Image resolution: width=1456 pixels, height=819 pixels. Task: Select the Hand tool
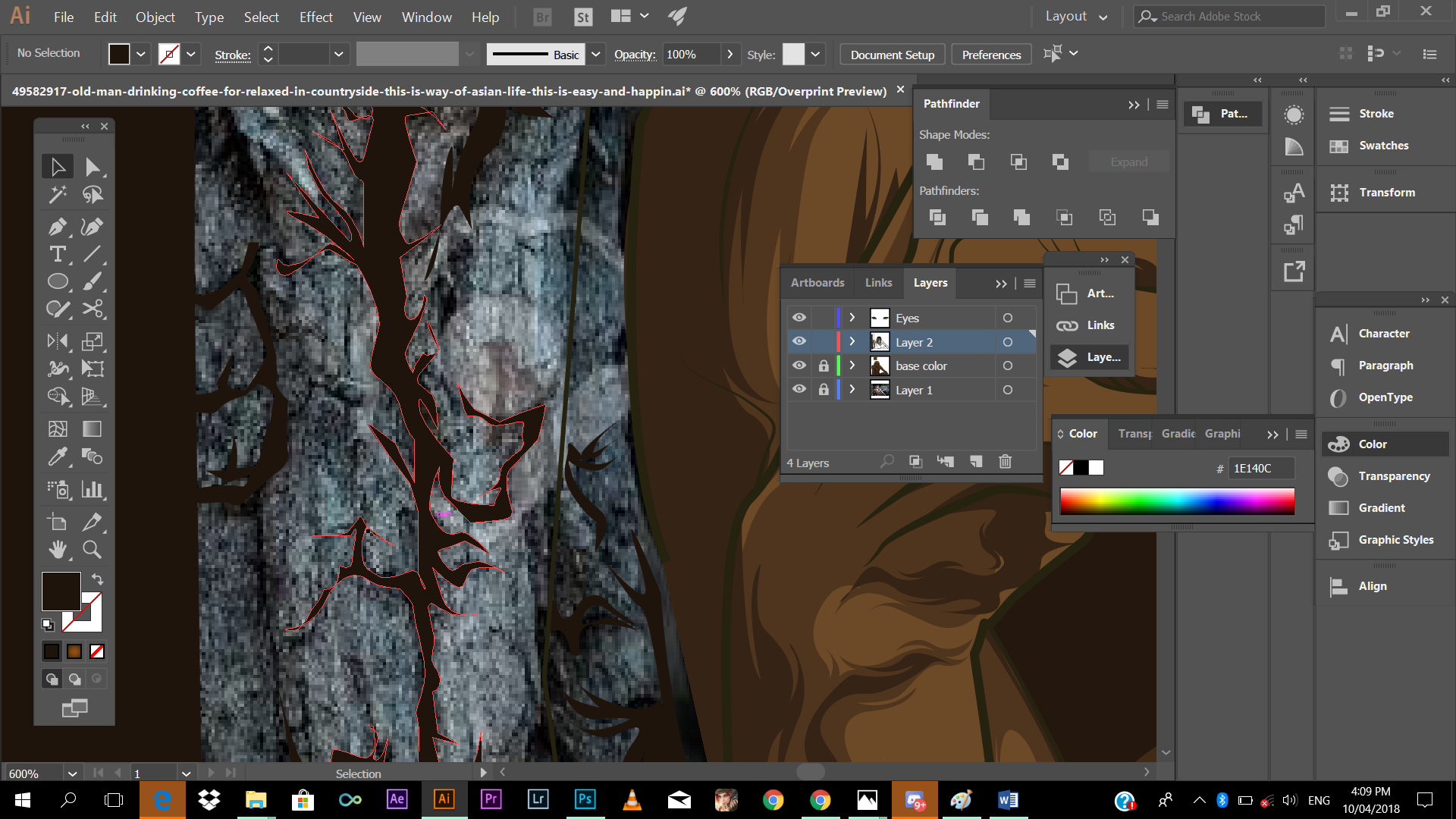[58, 549]
